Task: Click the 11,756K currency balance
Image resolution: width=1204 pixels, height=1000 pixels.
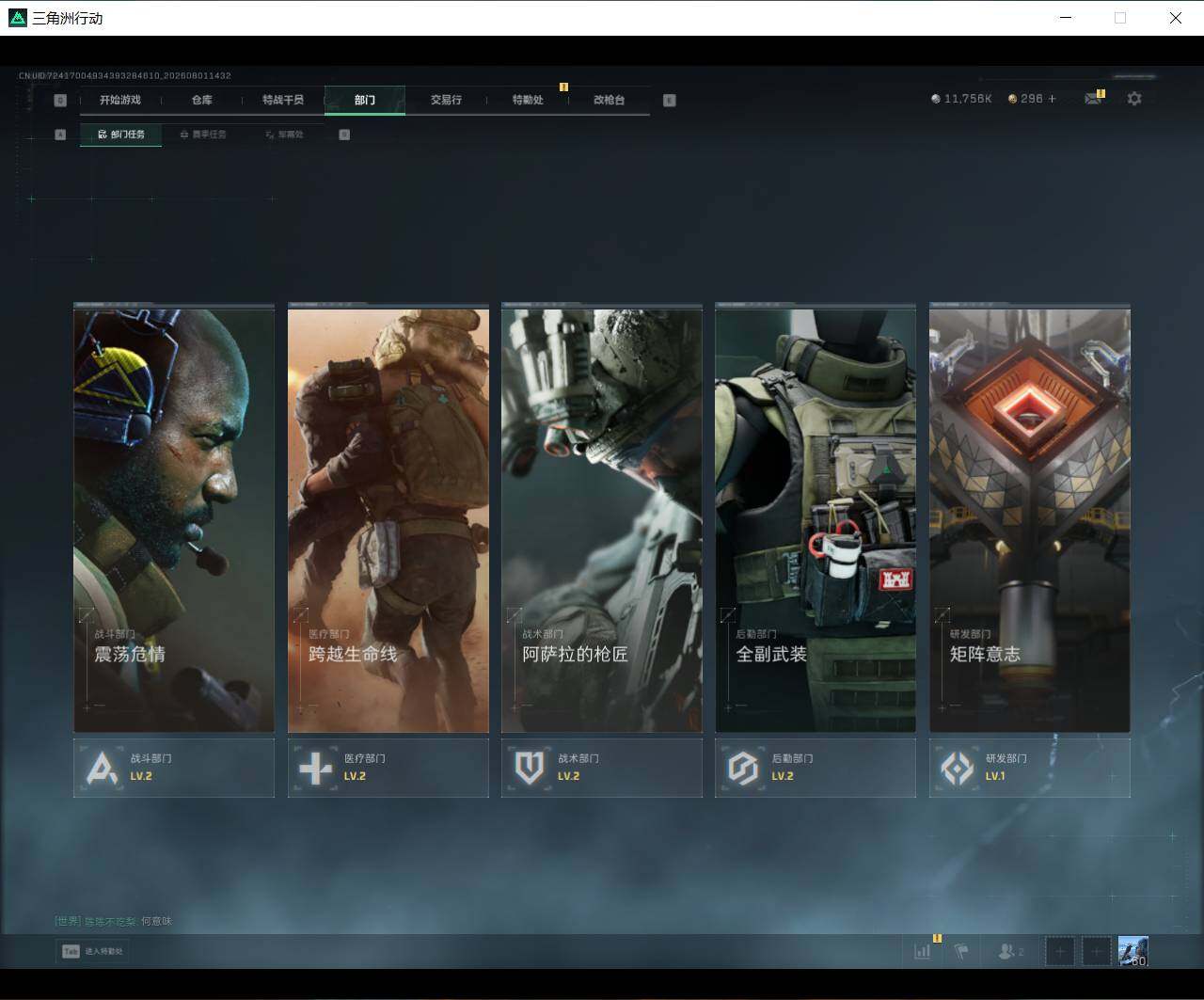Action: [968, 99]
